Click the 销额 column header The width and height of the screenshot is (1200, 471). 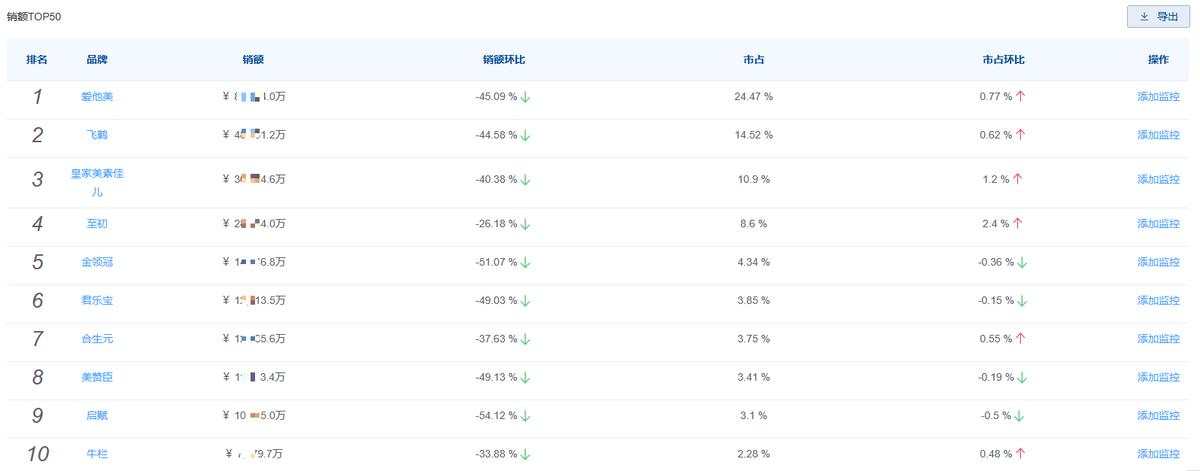coord(253,60)
